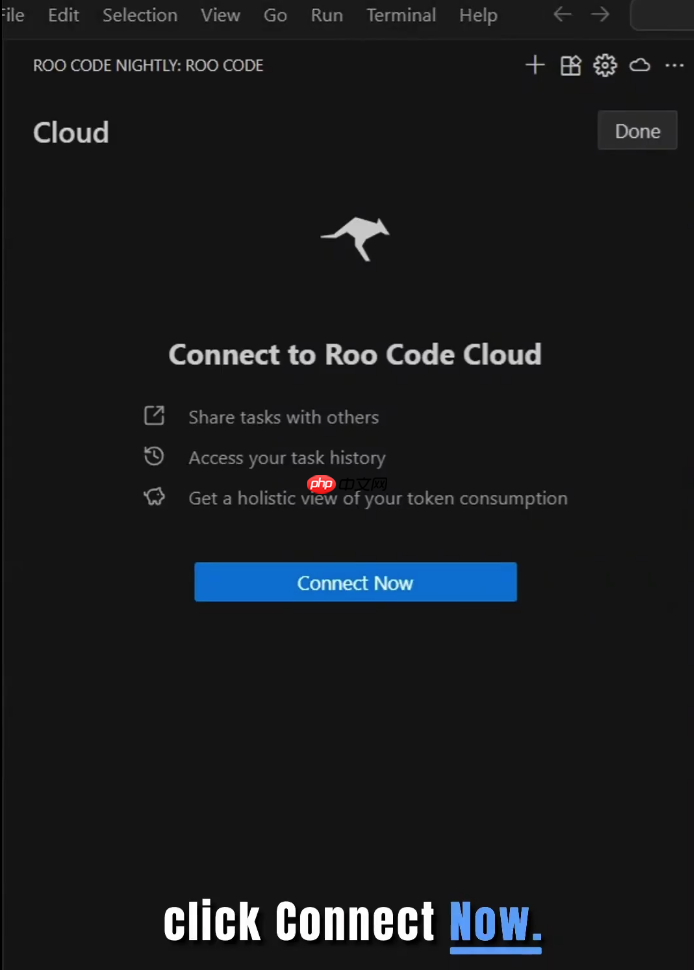Click the piggy bank token consumption icon
The width and height of the screenshot is (694, 970).
tap(154, 495)
